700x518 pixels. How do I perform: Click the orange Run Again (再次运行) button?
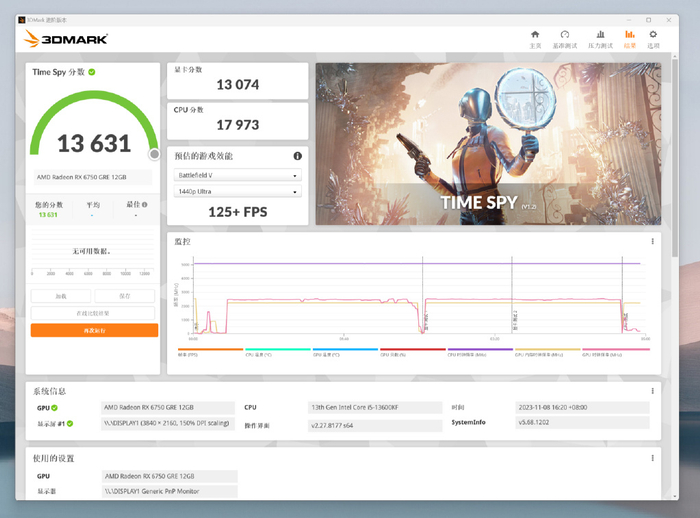pyautogui.click(x=94, y=330)
